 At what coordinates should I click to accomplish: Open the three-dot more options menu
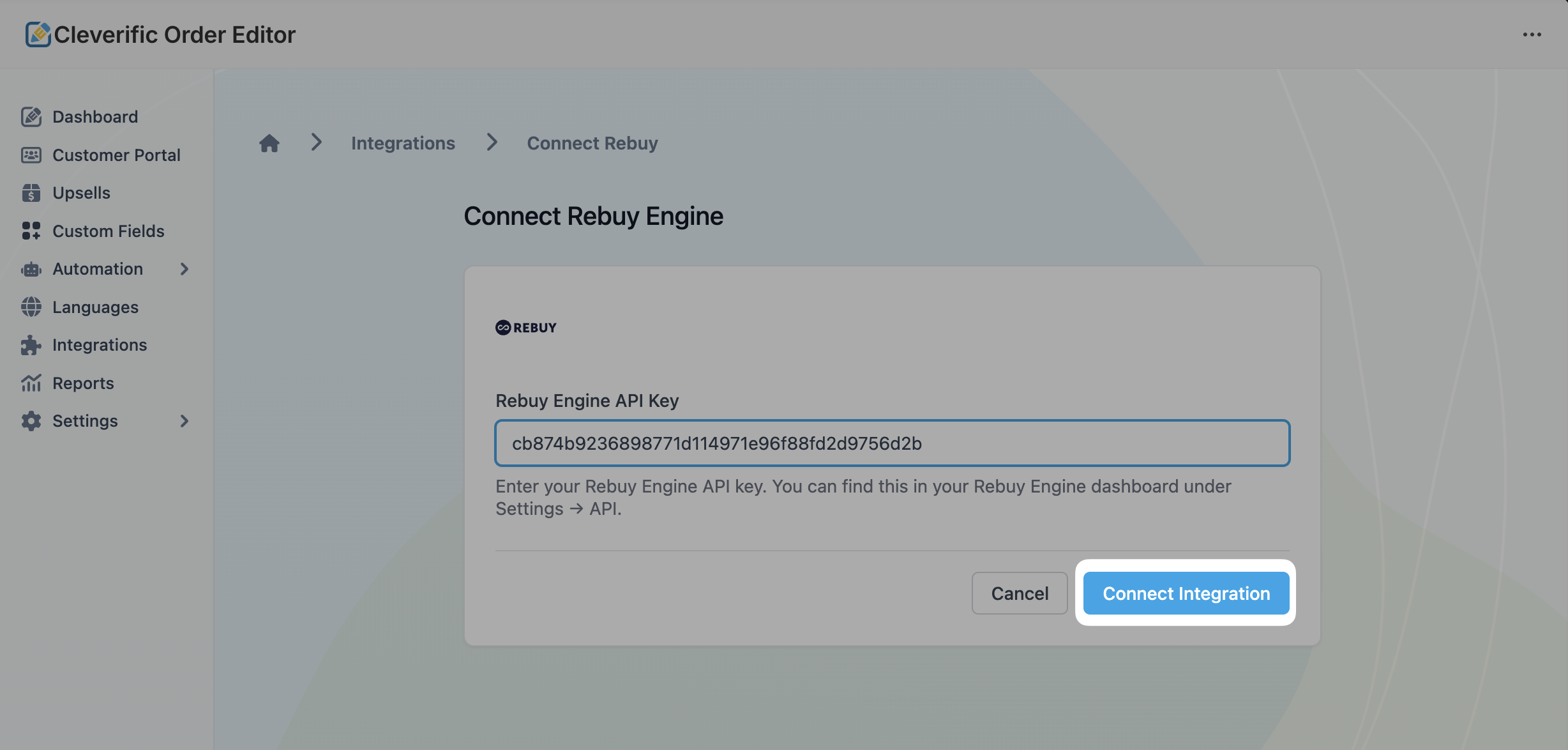[1532, 34]
